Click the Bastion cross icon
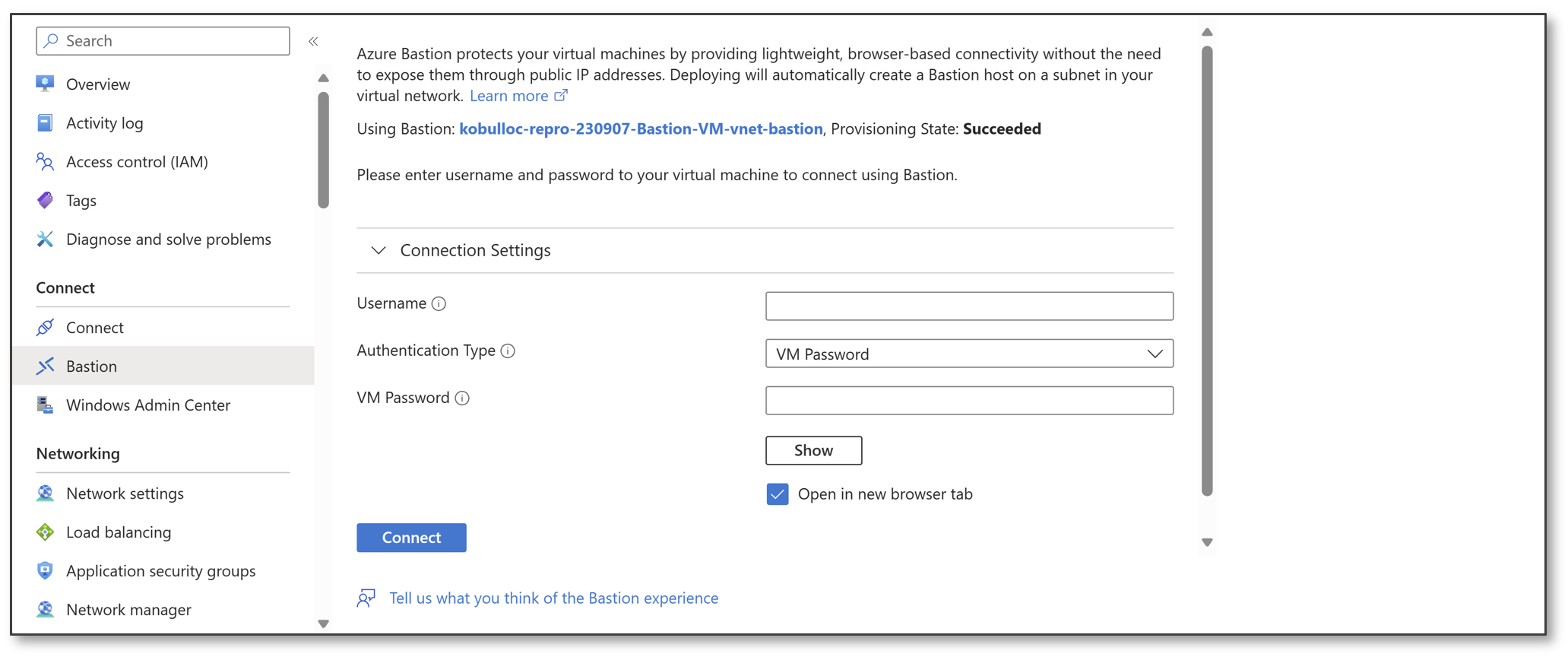This screenshot has height=660, width=1568. [x=45, y=366]
